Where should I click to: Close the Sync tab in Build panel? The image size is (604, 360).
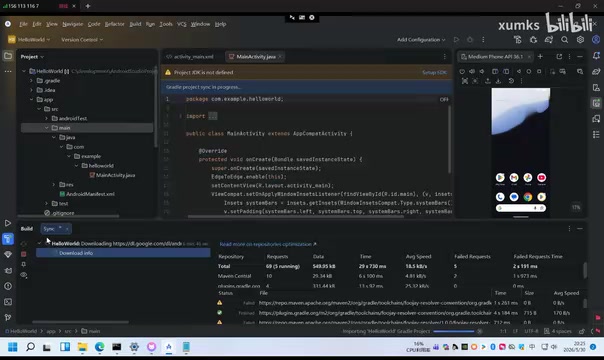click(x=67, y=229)
